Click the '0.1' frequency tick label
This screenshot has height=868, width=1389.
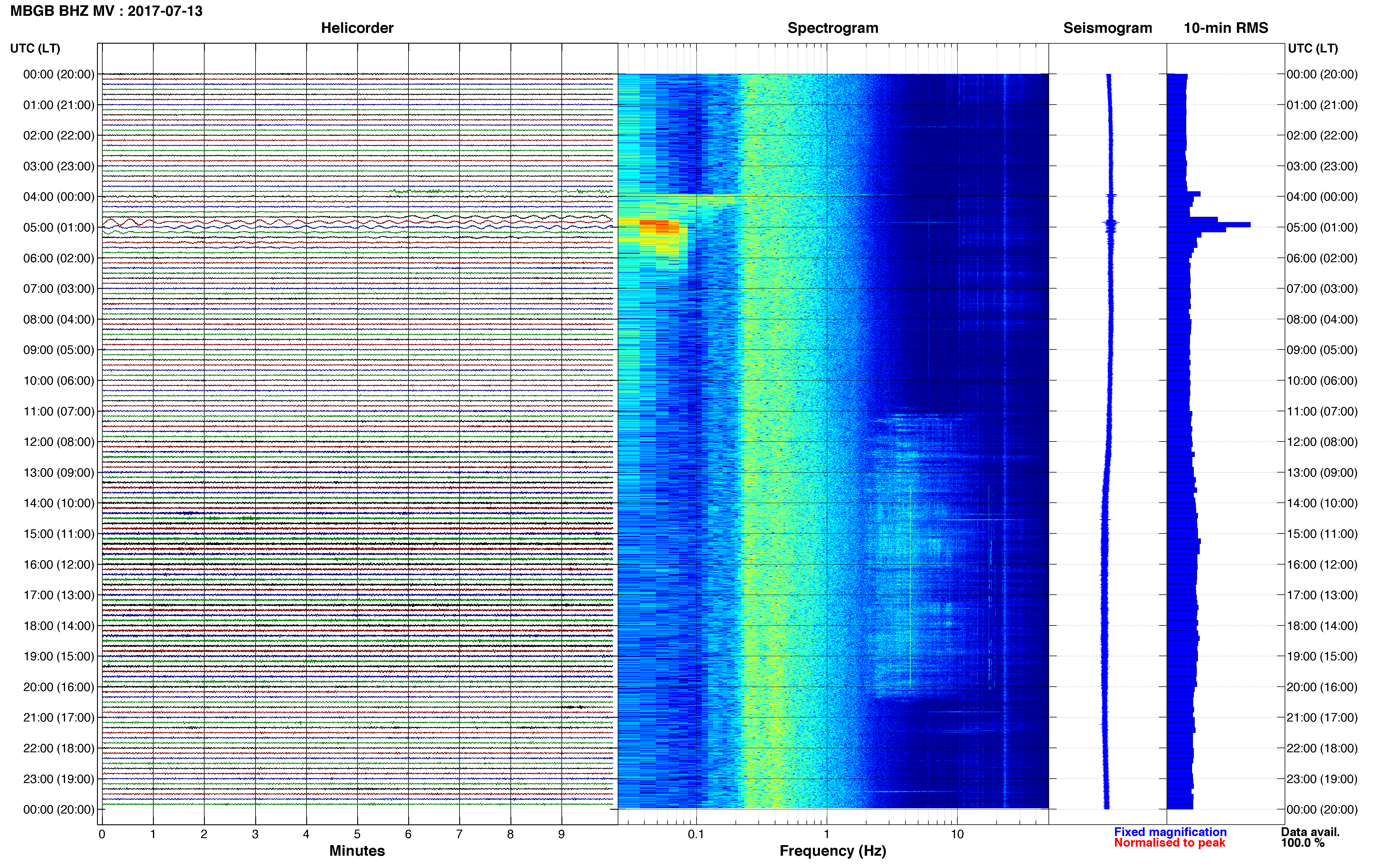point(696,834)
